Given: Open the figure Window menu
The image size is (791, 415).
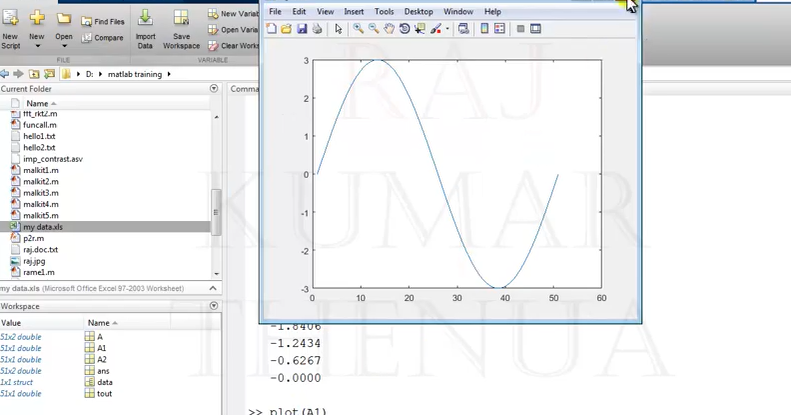Looking at the screenshot, I should tap(458, 11).
